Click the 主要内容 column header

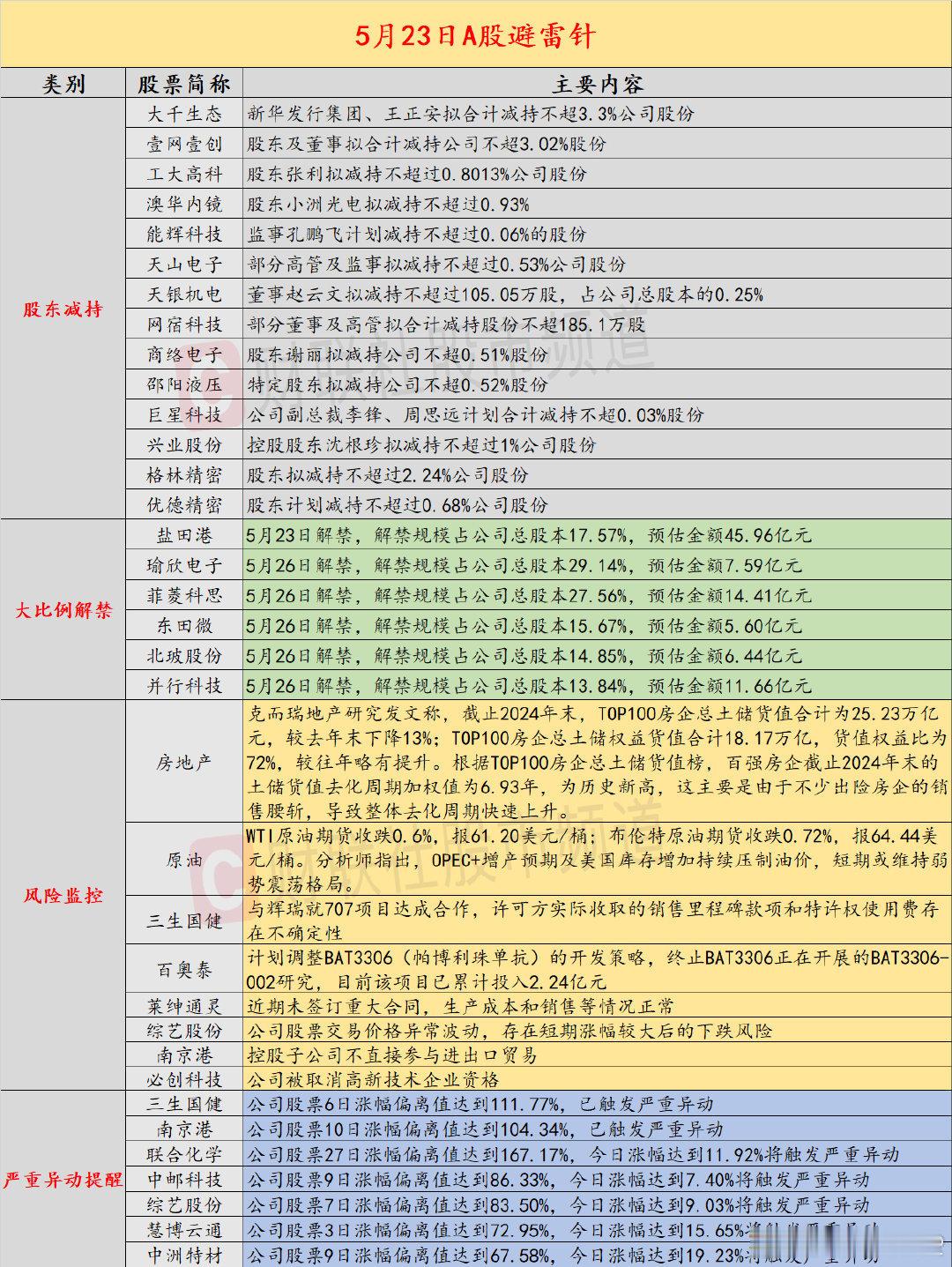598,84
